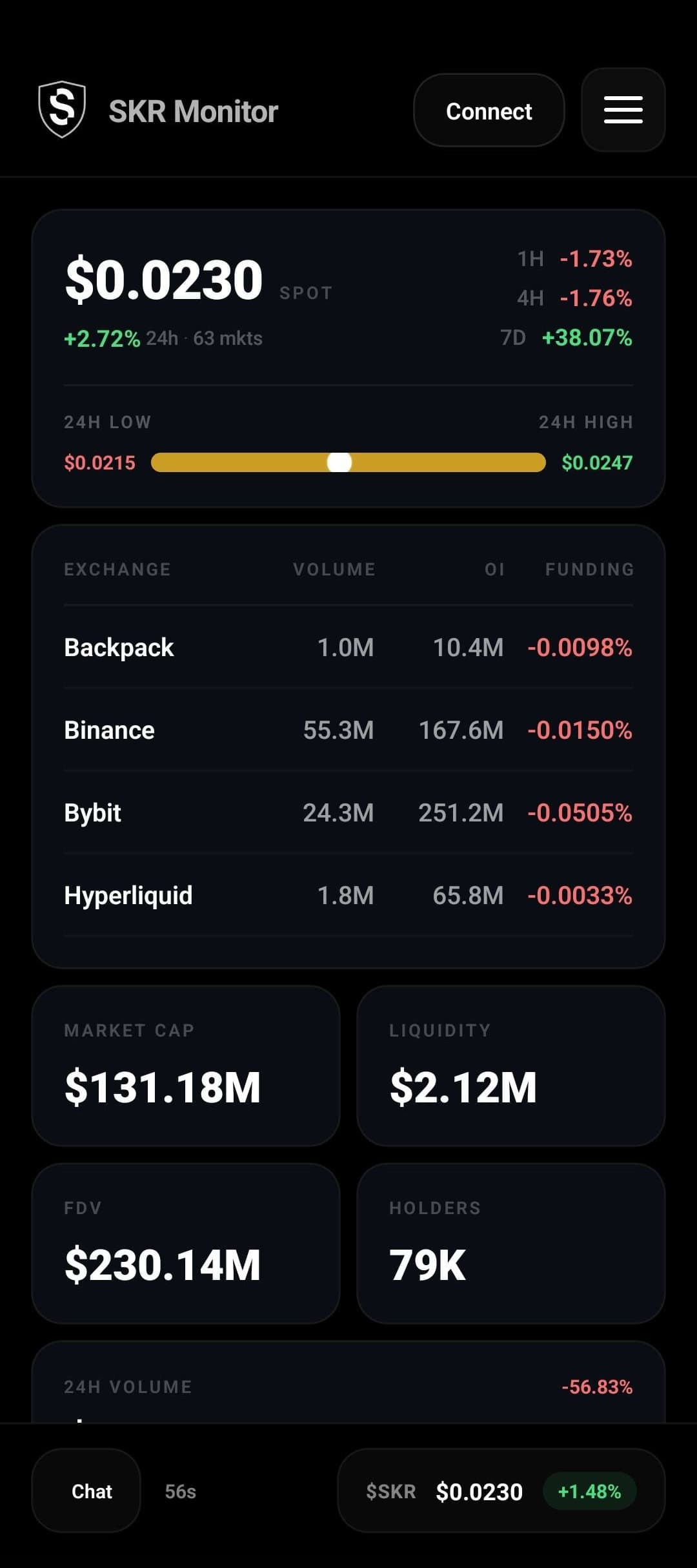
Task: Click Backpack OI 10.4M
Action: (x=468, y=647)
